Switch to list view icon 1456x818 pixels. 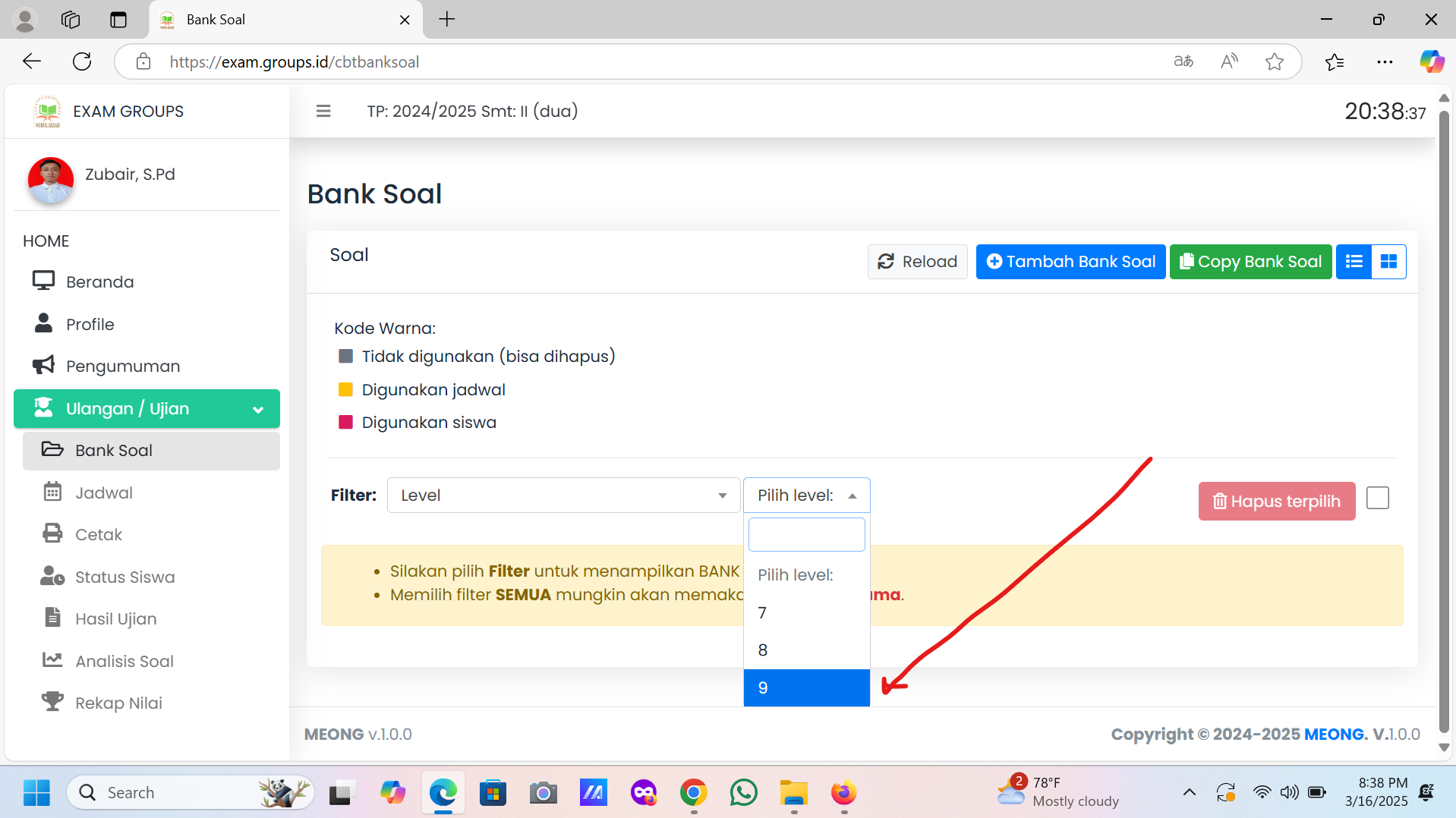pyautogui.click(x=1354, y=262)
